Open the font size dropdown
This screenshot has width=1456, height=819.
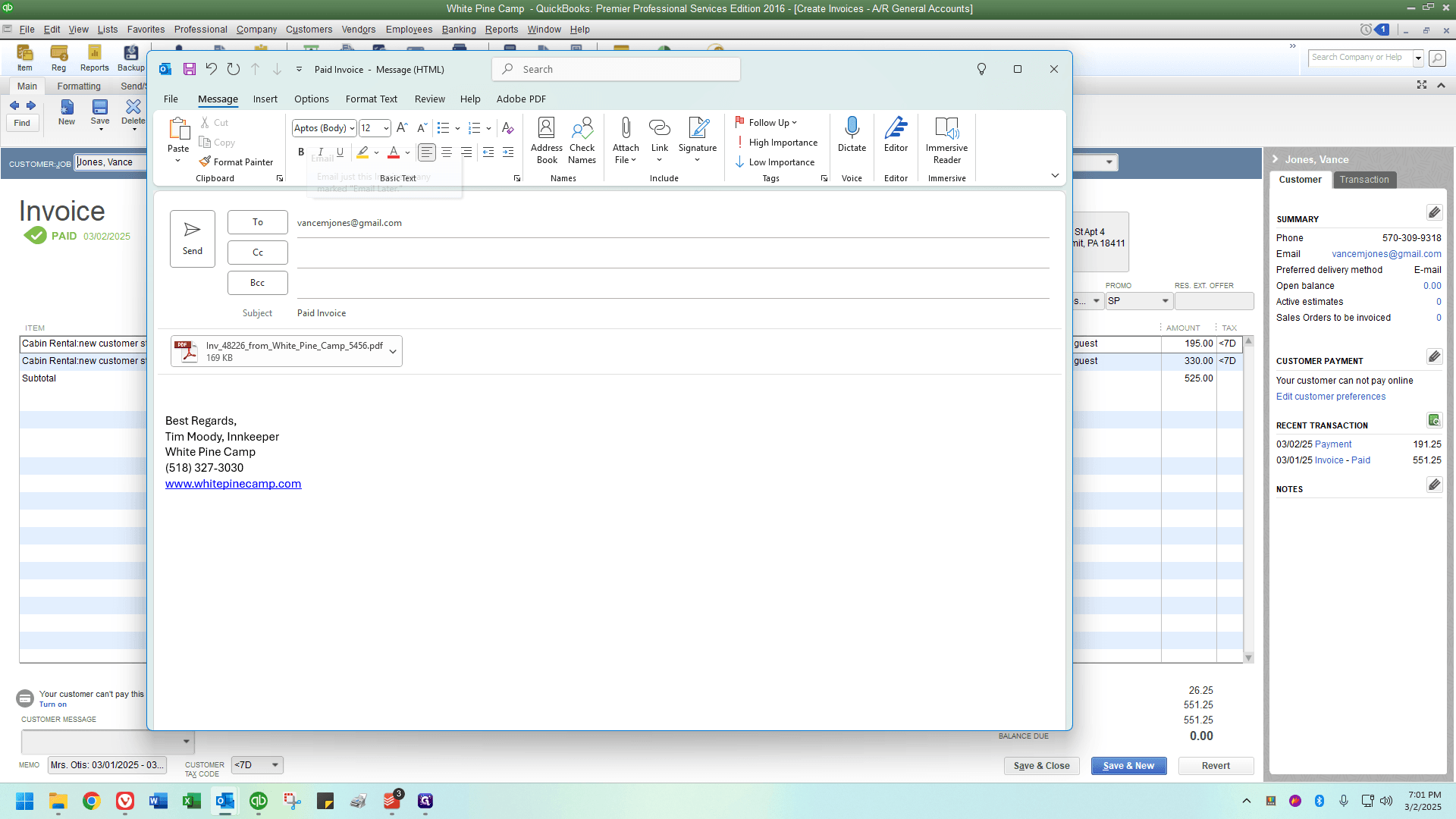(386, 128)
